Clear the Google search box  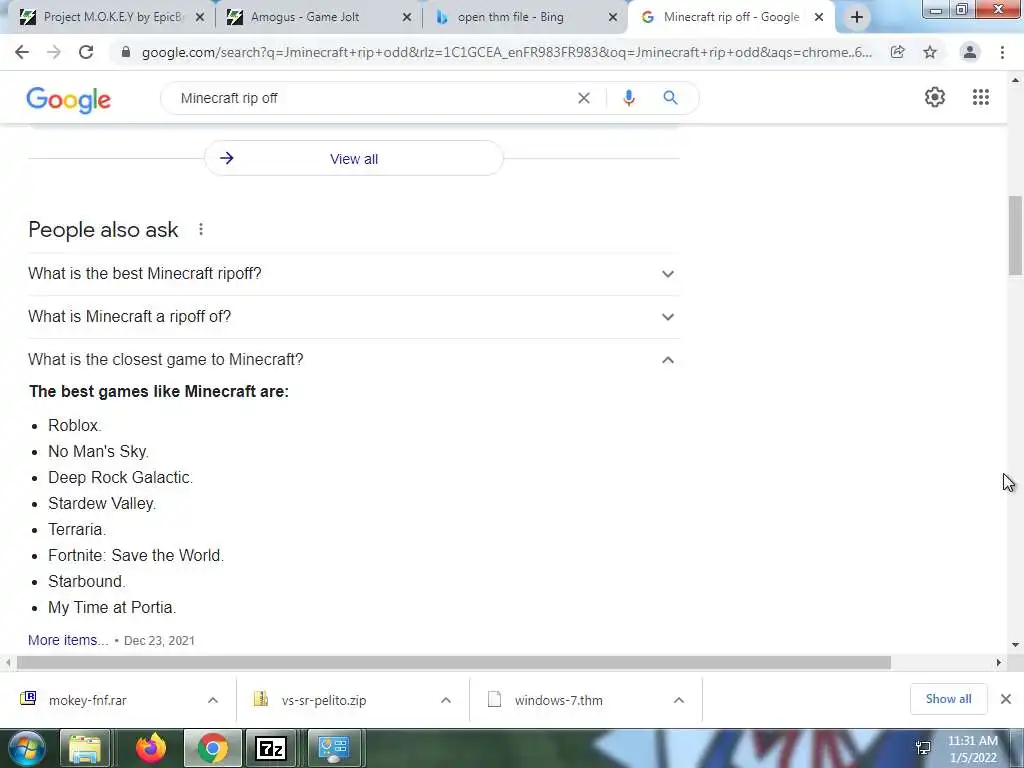point(584,98)
